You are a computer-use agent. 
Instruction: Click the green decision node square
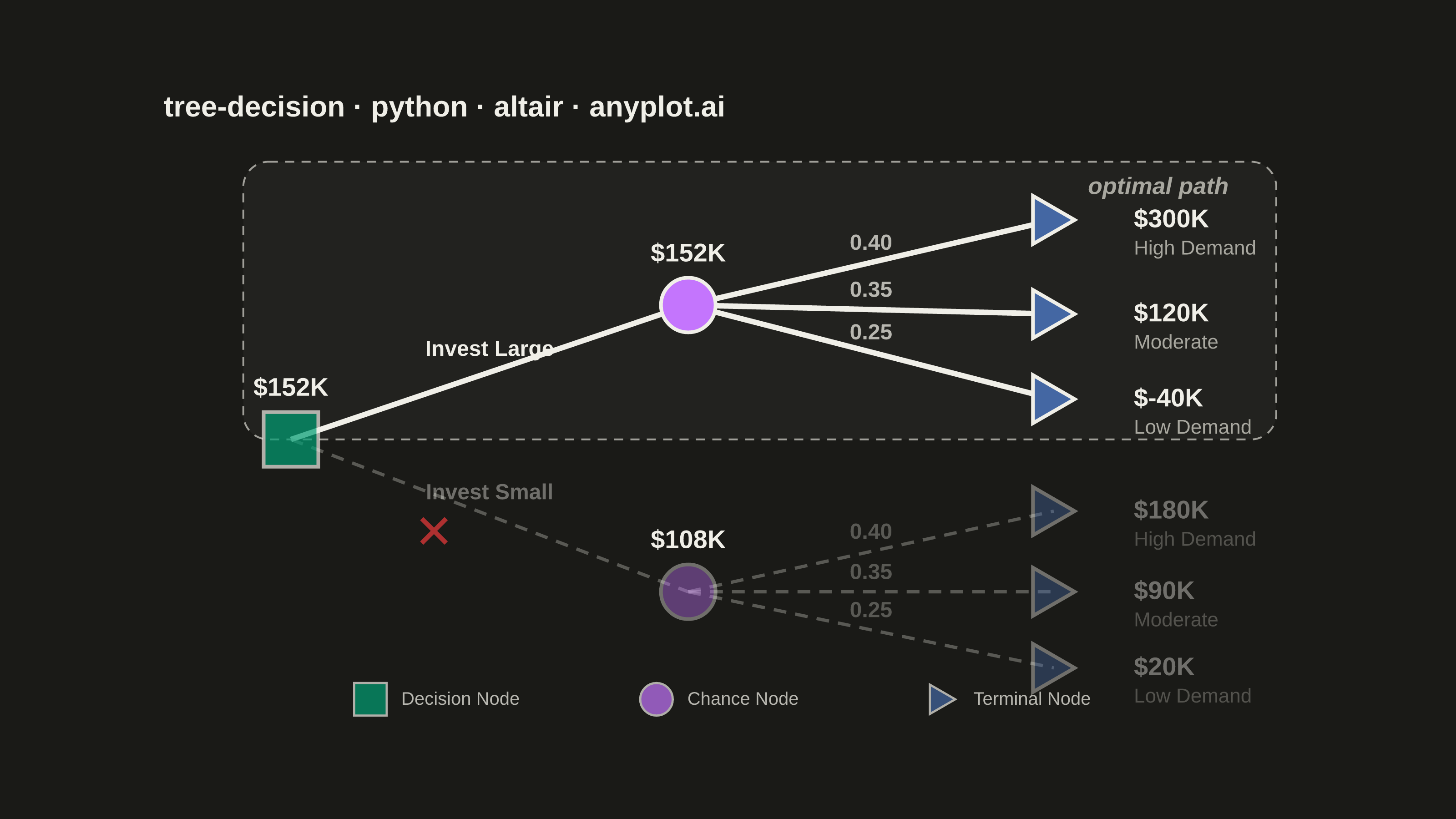tap(291, 439)
